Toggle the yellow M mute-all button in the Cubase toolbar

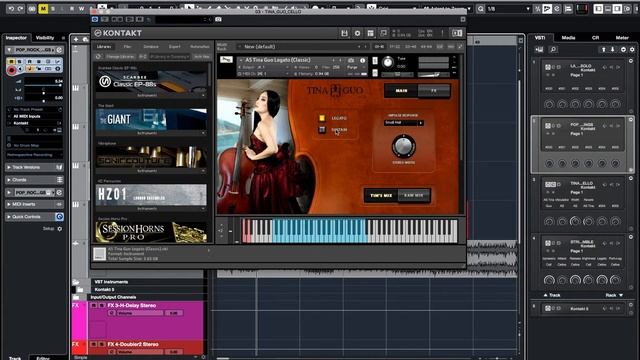(43, 9)
